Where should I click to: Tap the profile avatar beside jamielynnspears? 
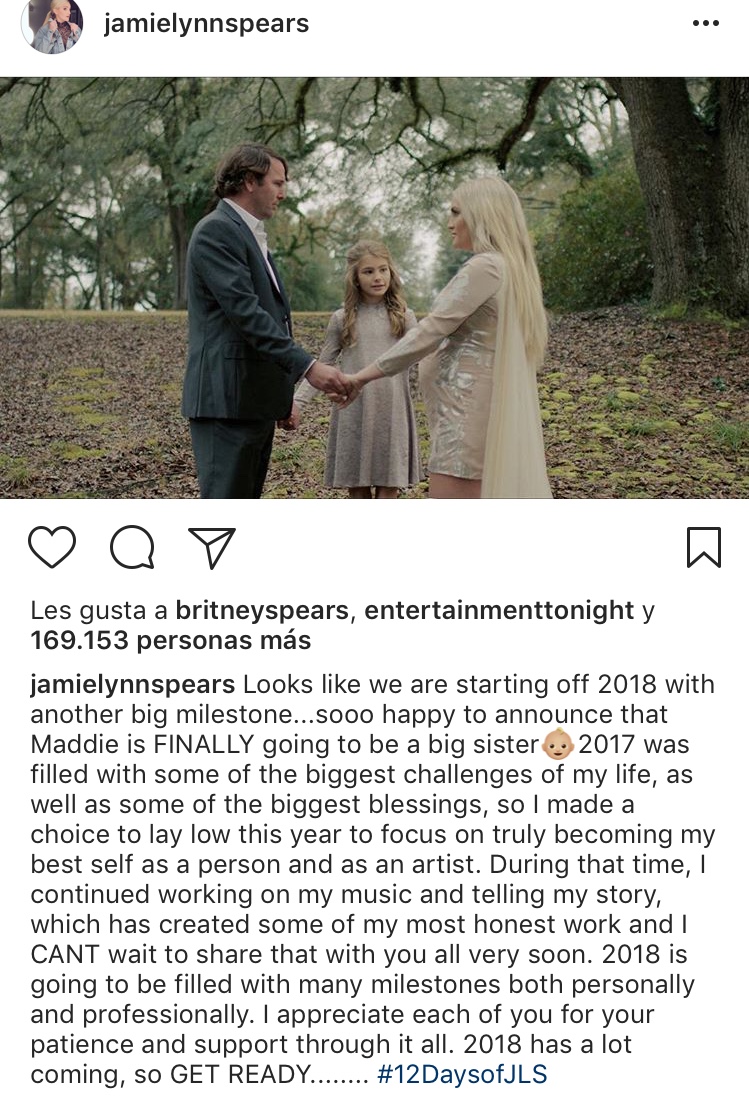click(51, 26)
